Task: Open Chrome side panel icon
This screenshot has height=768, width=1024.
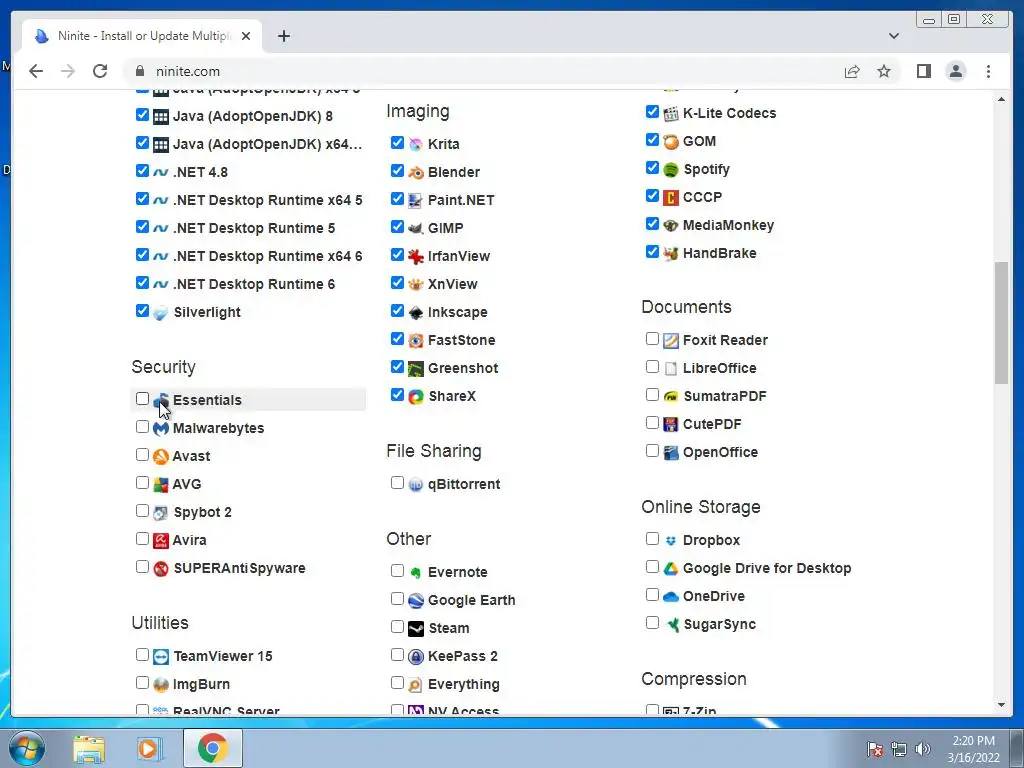Action: 923,71
